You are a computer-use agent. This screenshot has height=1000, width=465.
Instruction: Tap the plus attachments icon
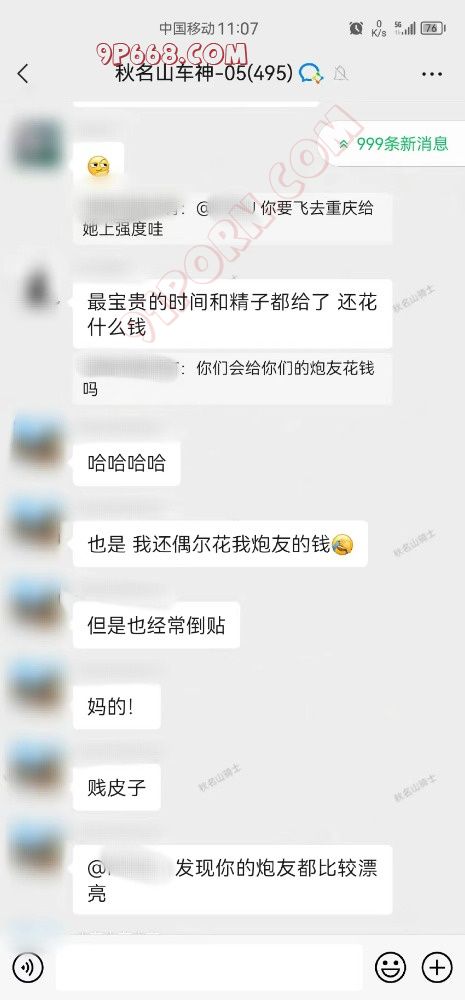point(438,968)
